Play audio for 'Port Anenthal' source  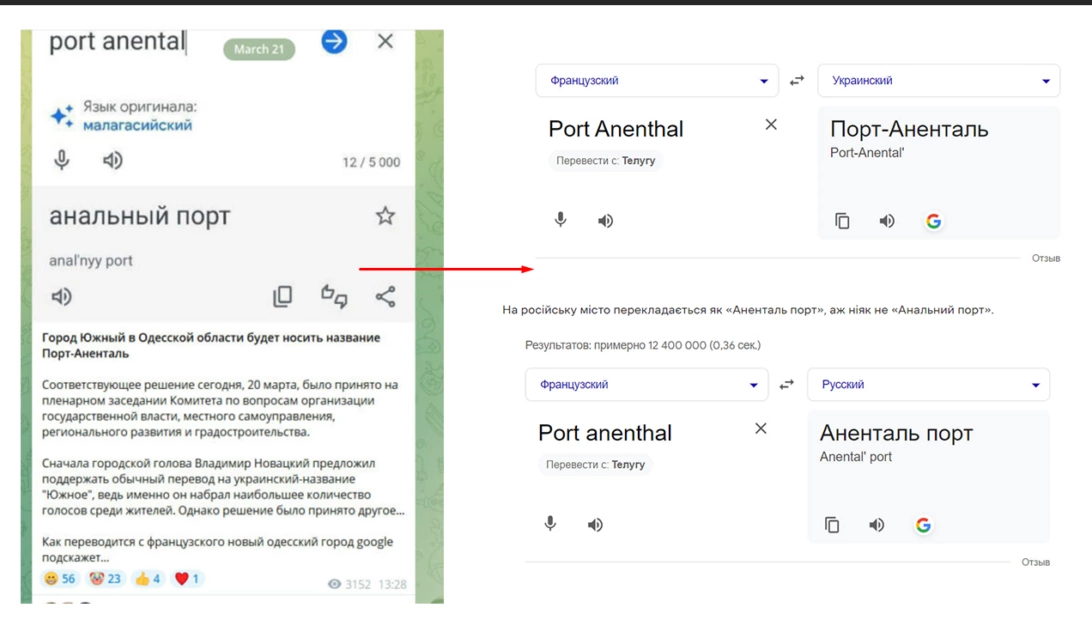click(x=605, y=221)
